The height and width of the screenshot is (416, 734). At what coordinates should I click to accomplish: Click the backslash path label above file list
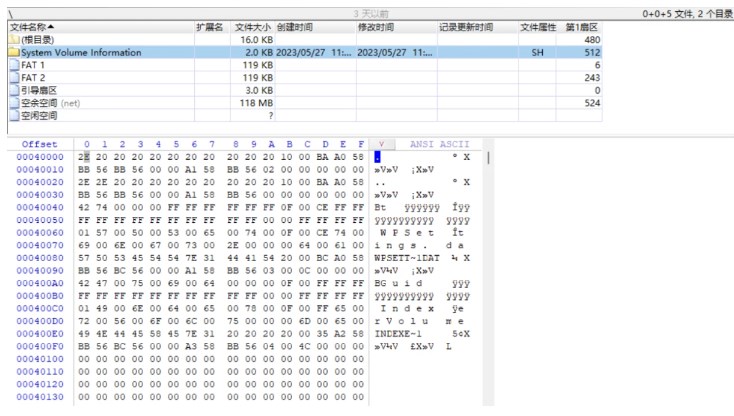pos(10,14)
